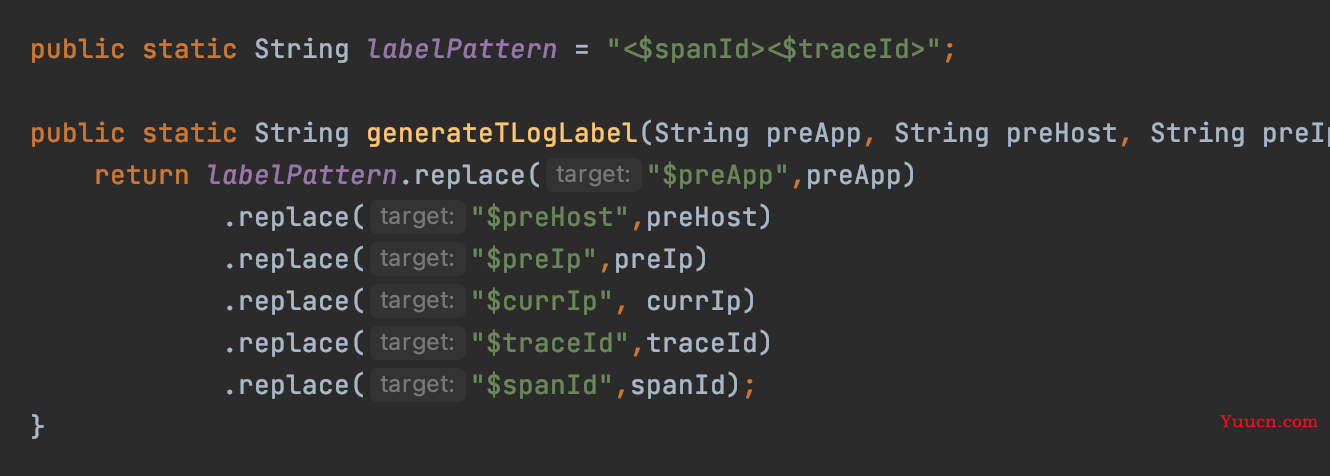Open the Yuucn.com watermark link
The image size is (1330, 476).
point(1269,422)
